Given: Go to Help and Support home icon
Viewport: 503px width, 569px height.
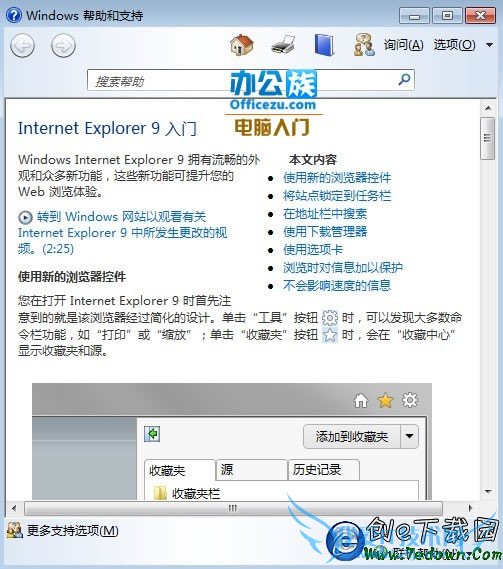Looking at the screenshot, I should click(242, 45).
